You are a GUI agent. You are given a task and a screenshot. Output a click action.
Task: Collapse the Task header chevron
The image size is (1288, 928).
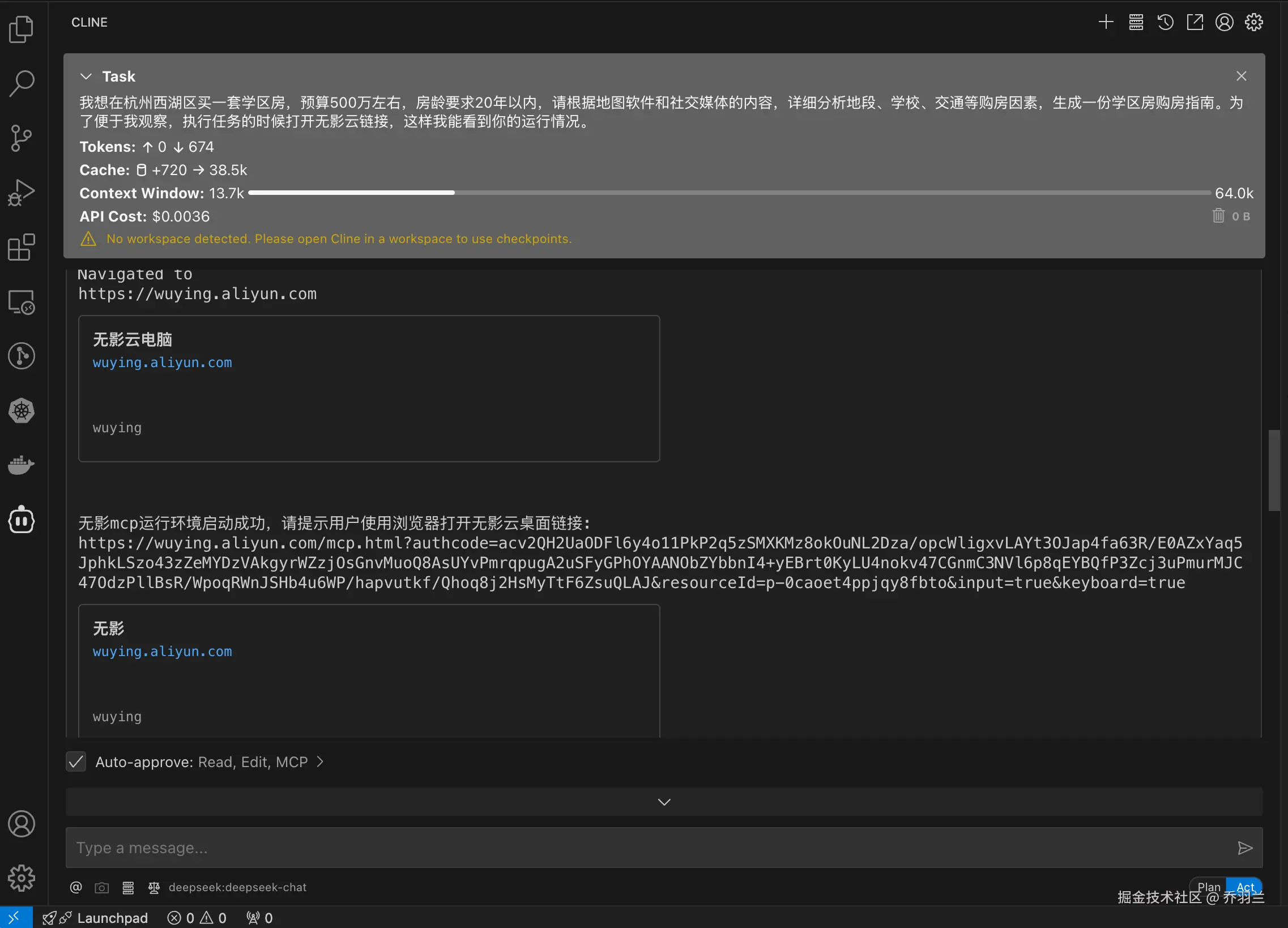coord(86,76)
